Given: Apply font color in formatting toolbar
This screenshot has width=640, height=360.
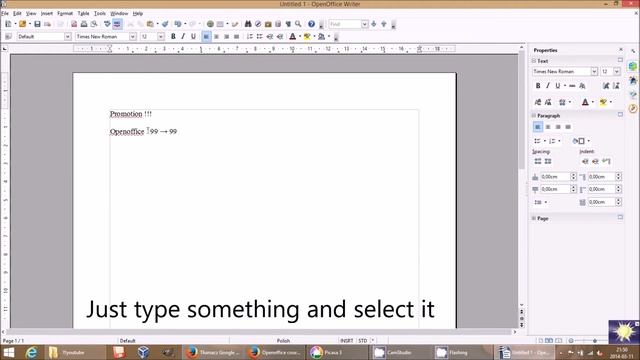Looking at the screenshot, I should [x=293, y=37].
